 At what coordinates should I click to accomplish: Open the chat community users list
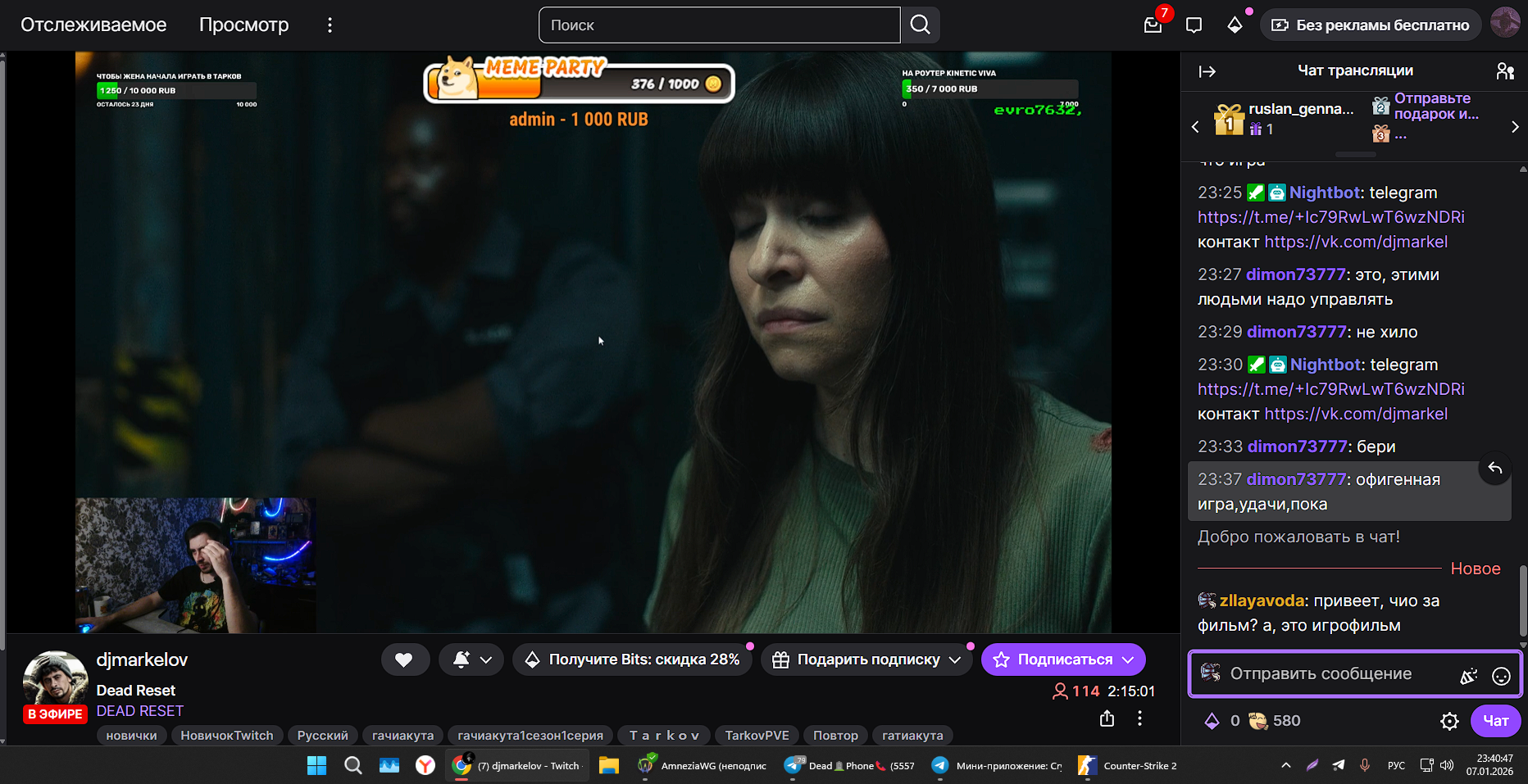point(1505,71)
